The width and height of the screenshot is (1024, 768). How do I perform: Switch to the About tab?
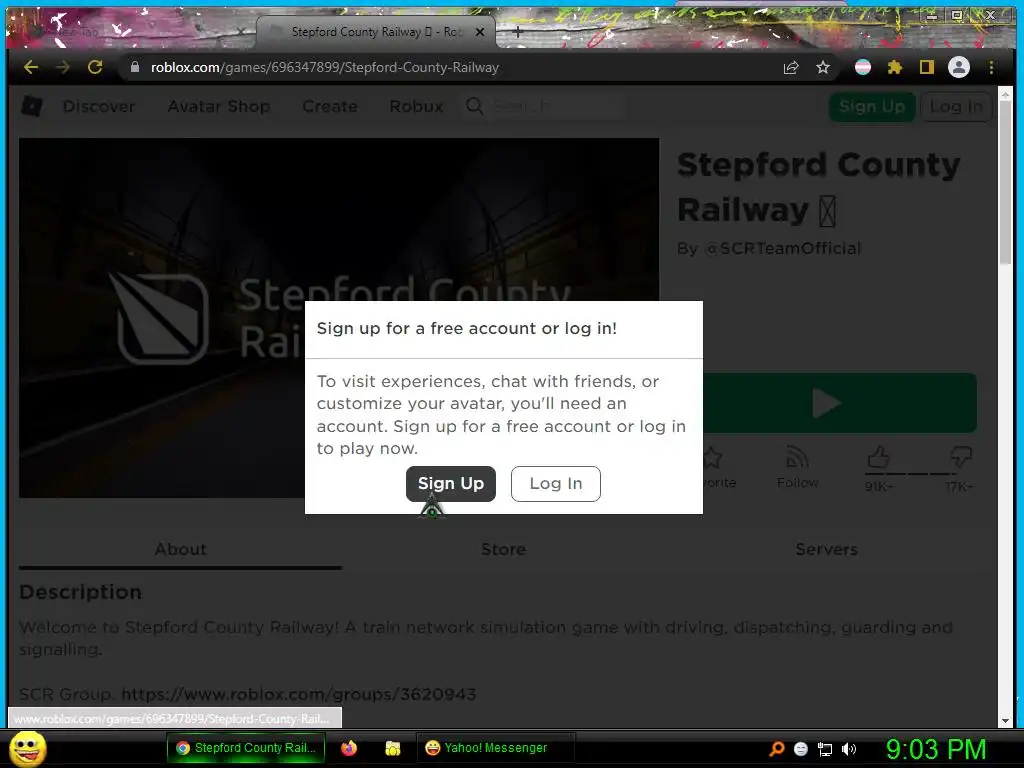click(180, 549)
